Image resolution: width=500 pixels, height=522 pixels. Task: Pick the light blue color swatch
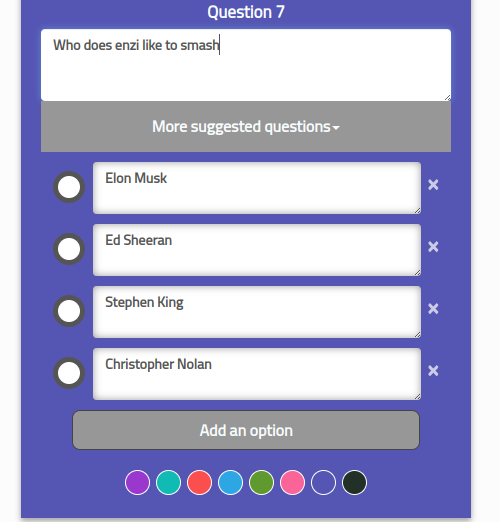pos(230,482)
